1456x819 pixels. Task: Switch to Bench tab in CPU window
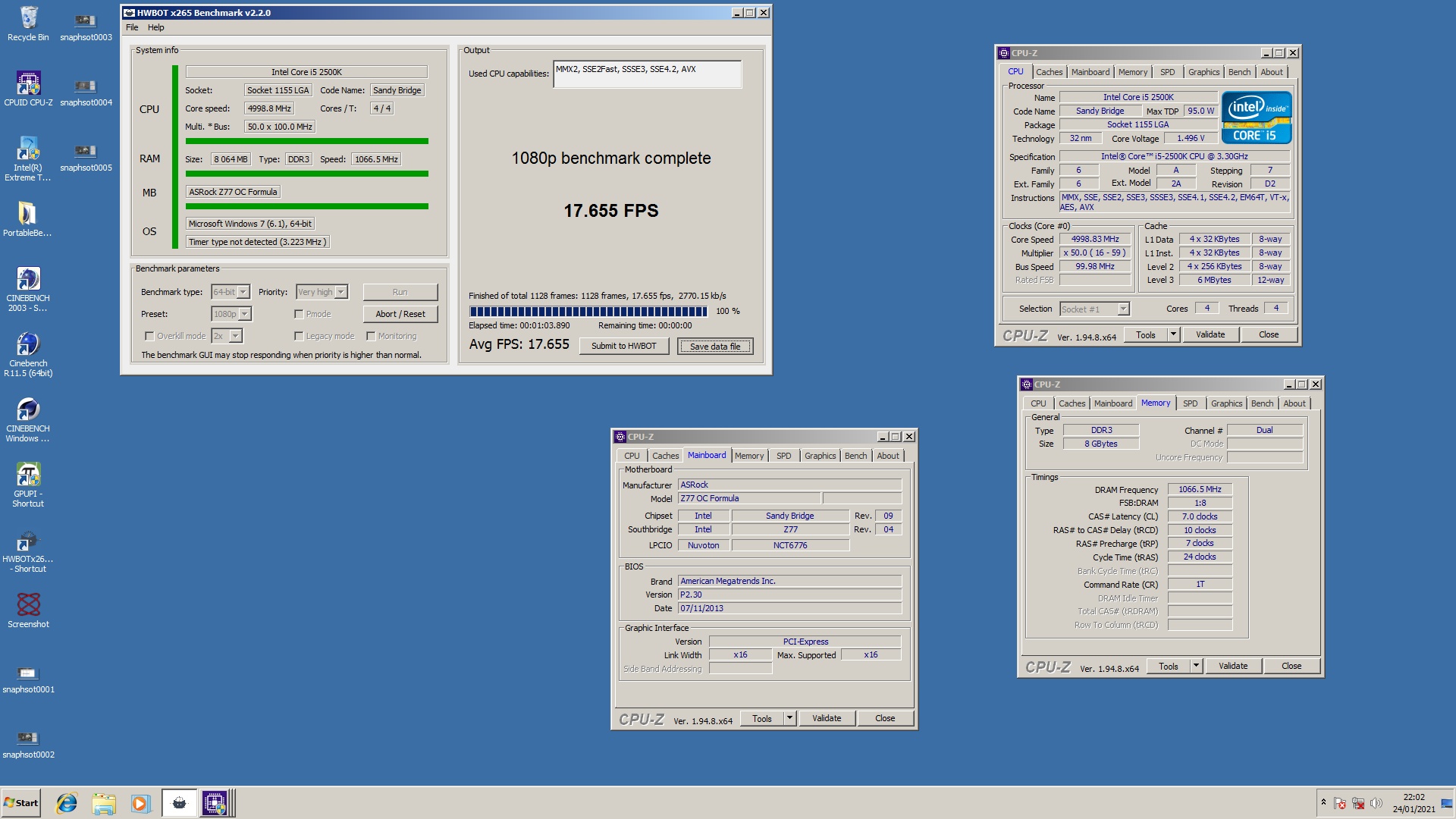1239,72
